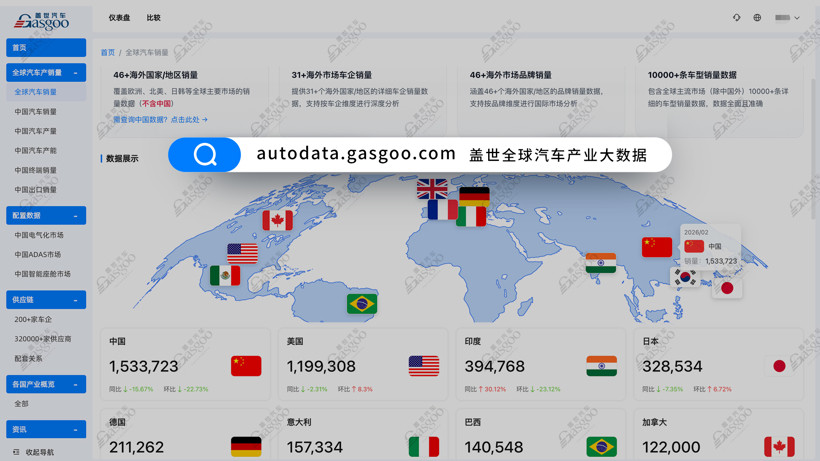This screenshot has height=461, width=820.
Task: Click the 中国 sales card showing 1,533,723
Action: (x=186, y=365)
